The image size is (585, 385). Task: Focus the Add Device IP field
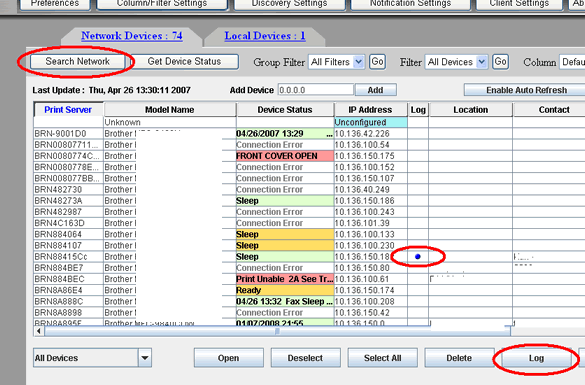pos(316,90)
